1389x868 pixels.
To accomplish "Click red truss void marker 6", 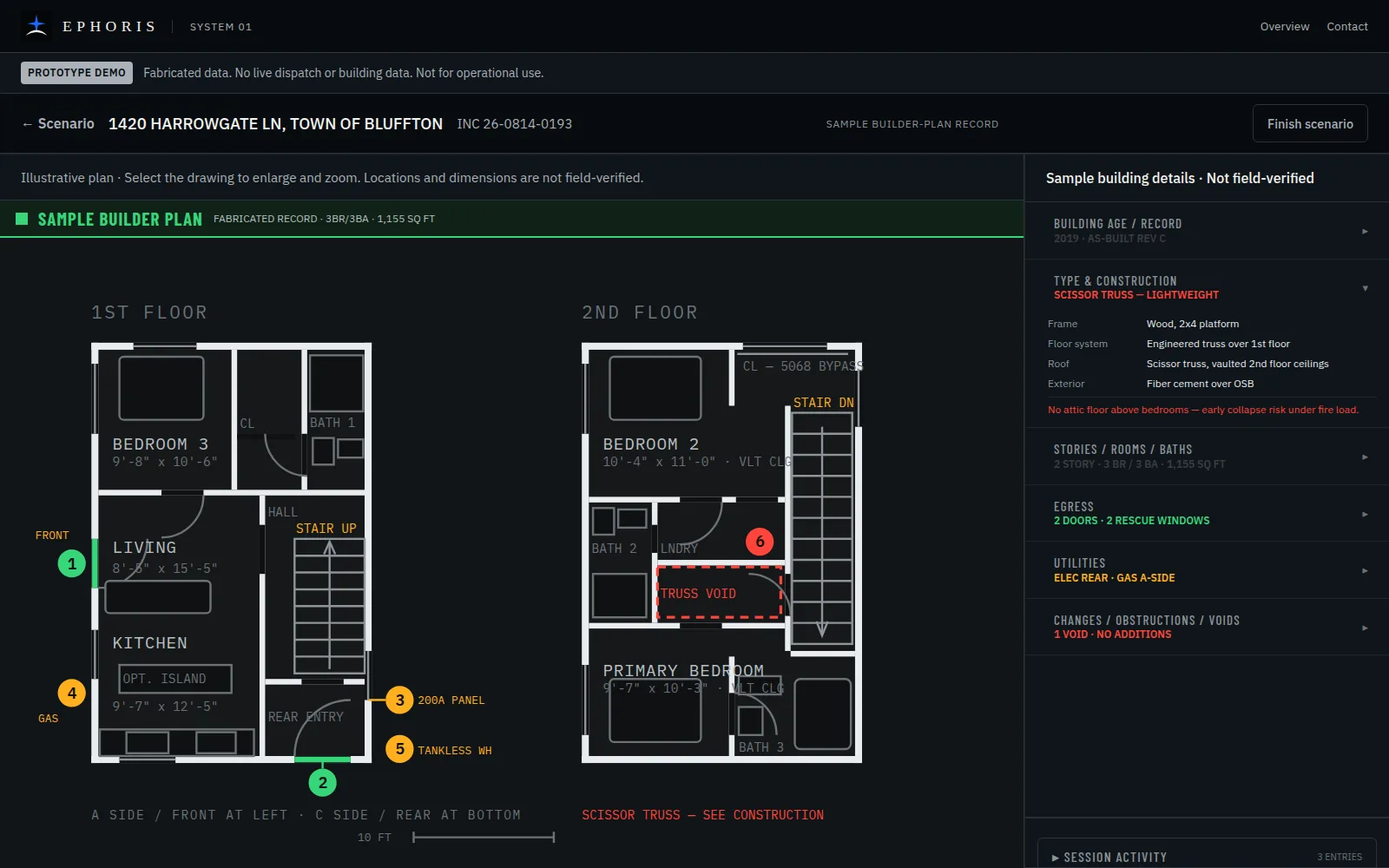I will pyautogui.click(x=760, y=542).
